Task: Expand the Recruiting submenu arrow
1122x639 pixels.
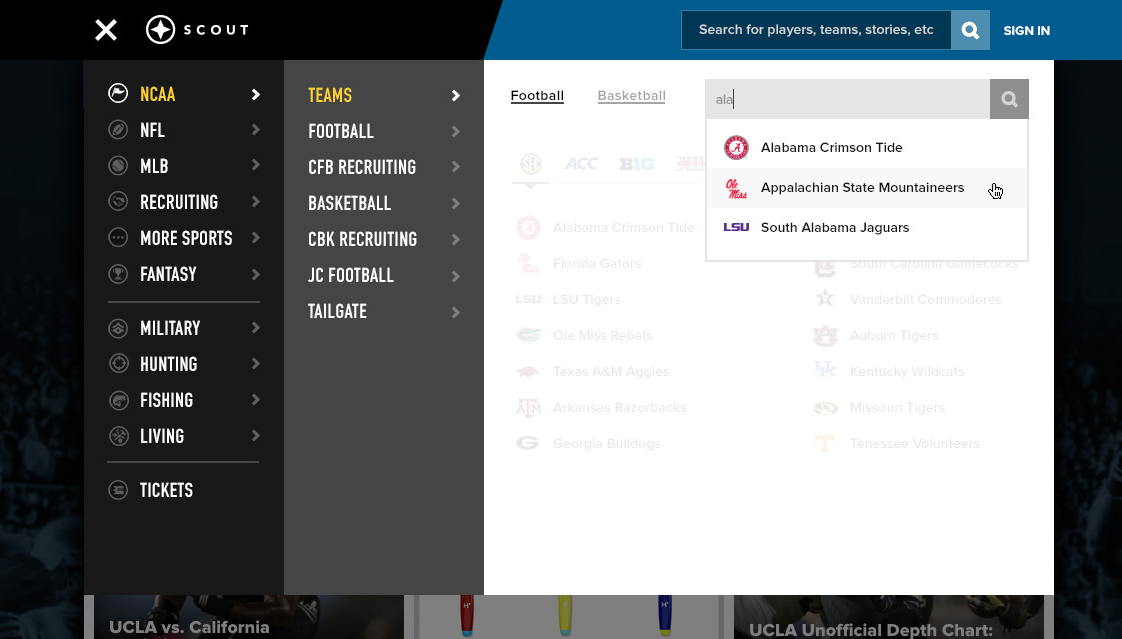Action: tap(255, 201)
